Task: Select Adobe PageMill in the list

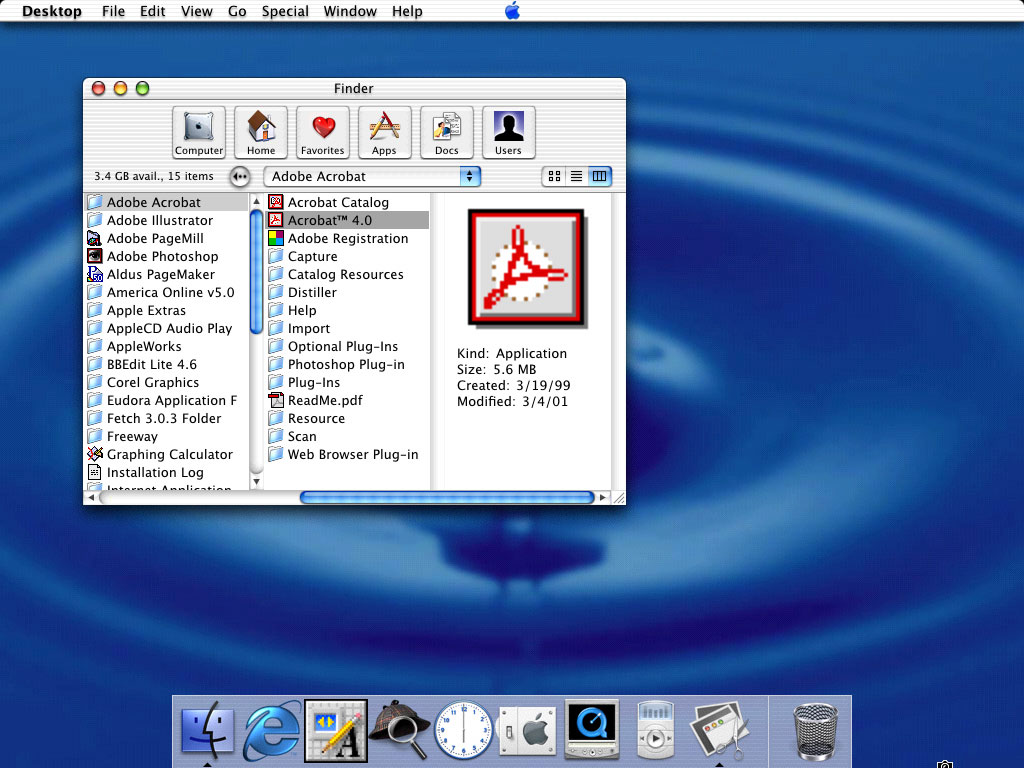Action: pyautogui.click(x=167, y=238)
